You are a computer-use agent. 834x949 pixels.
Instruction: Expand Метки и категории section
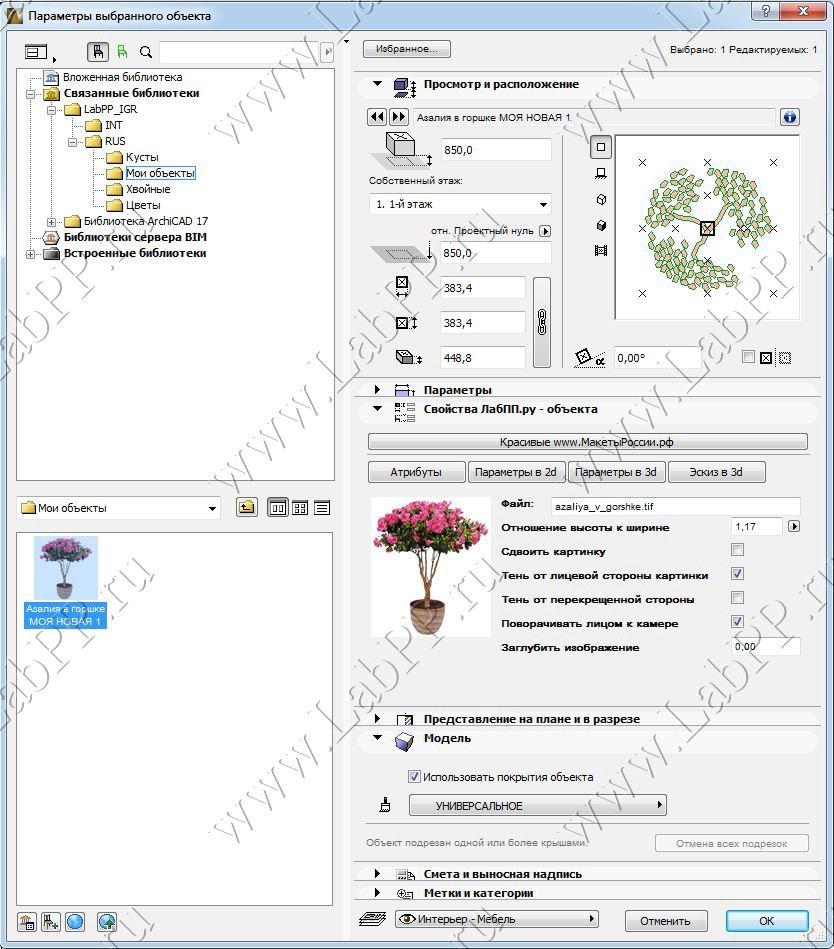[x=377, y=892]
